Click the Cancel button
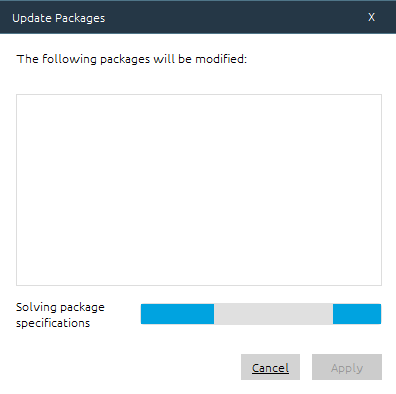This screenshot has width=396, height=394. point(270,367)
